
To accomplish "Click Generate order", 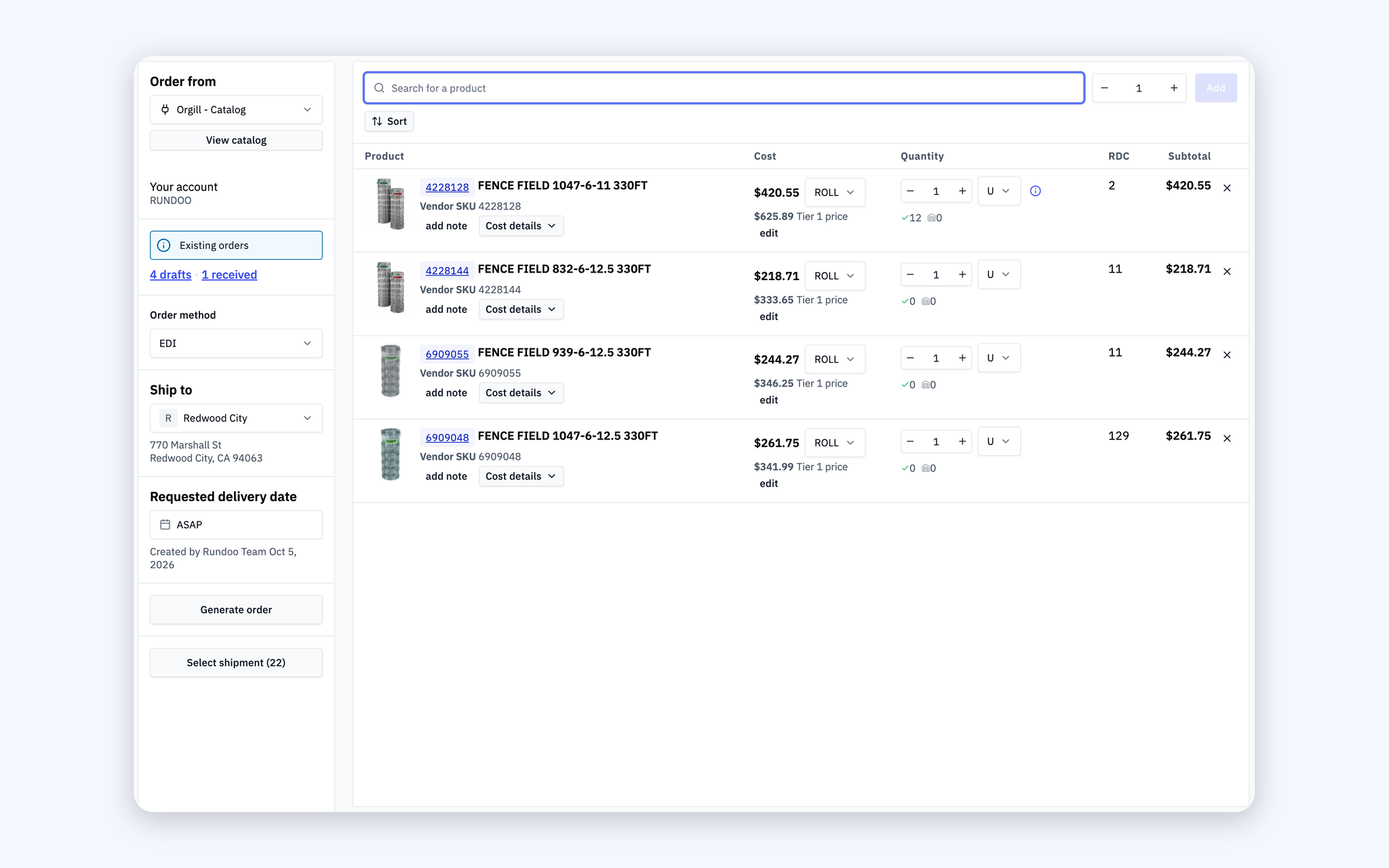I will coord(236,610).
